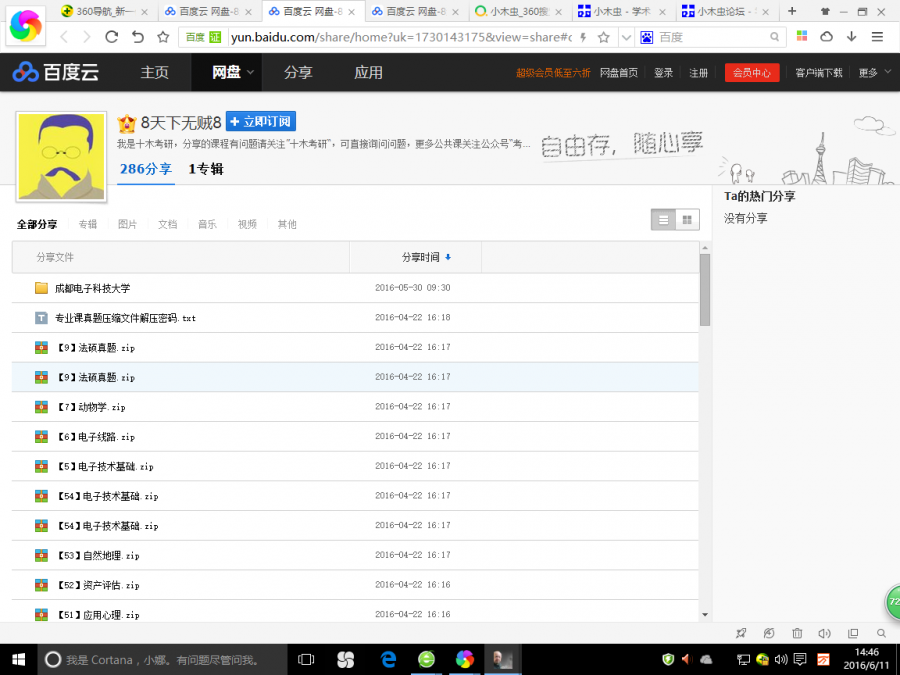This screenshot has height=675, width=900.
Task: Click inside the Baidu search box
Action: click(x=712, y=37)
